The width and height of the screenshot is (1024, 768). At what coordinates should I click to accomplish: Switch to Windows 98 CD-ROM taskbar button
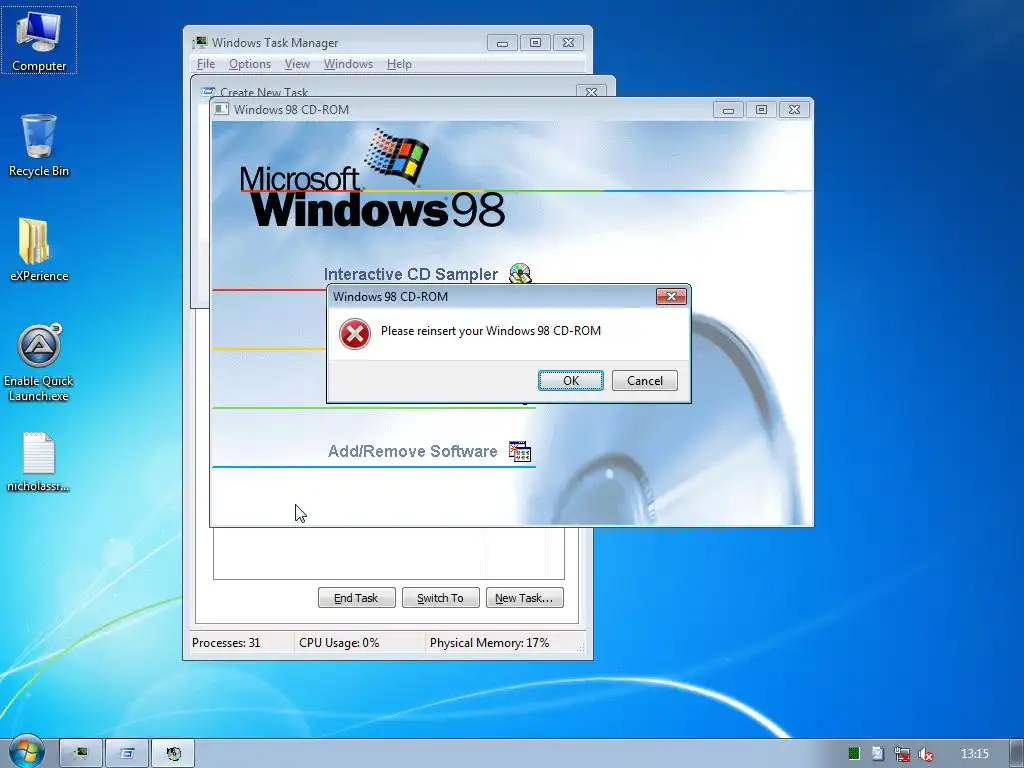point(174,754)
